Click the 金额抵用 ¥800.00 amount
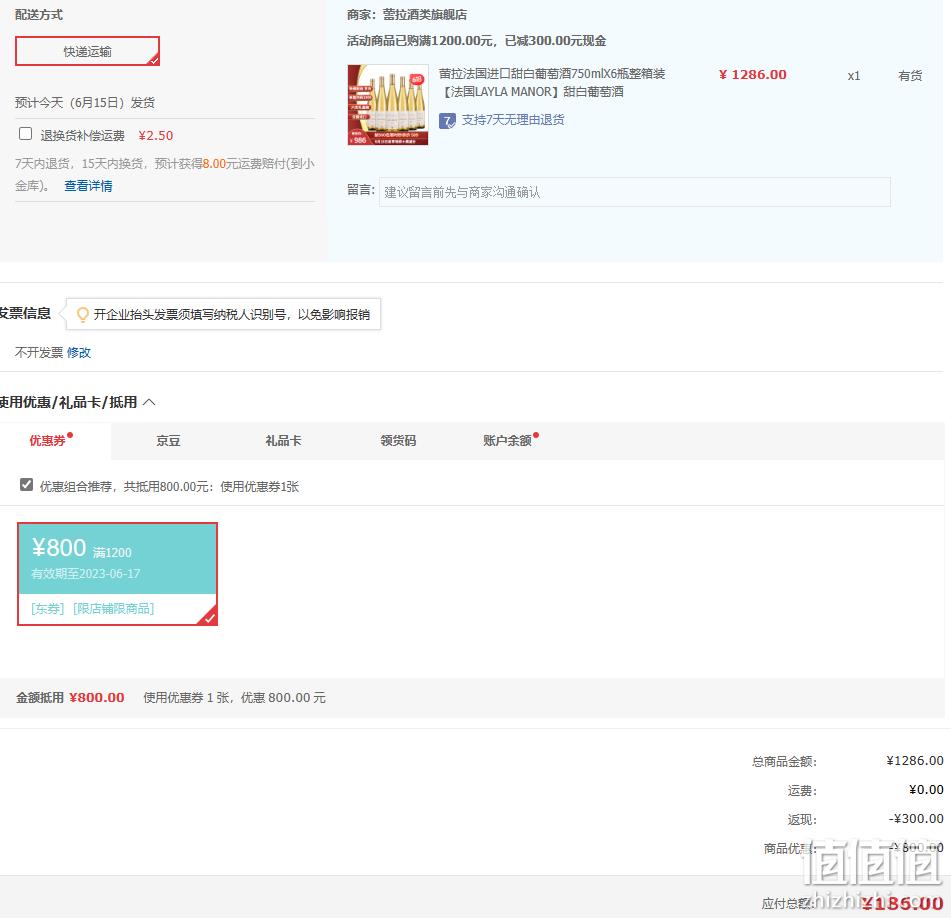The width and height of the screenshot is (951, 918). [97, 697]
